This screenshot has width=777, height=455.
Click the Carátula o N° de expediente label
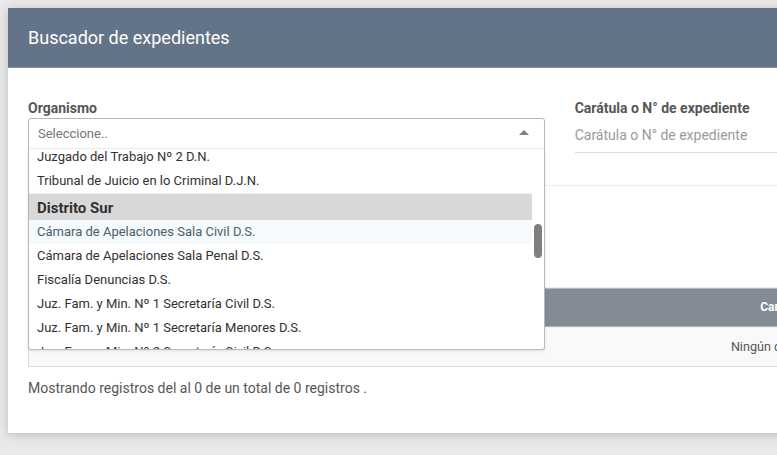pos(661,108)
